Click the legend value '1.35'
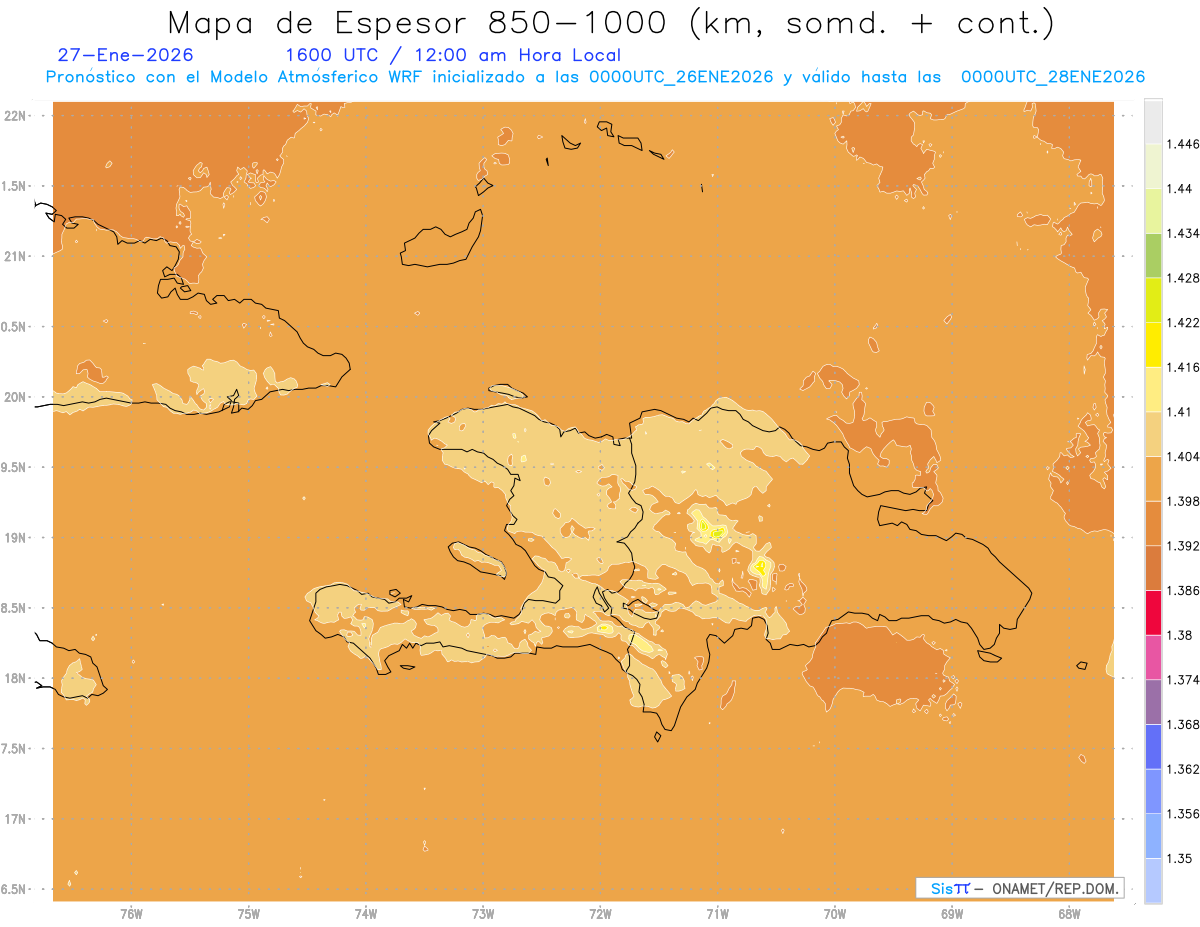The image size is (1200, 927). 1180,858
